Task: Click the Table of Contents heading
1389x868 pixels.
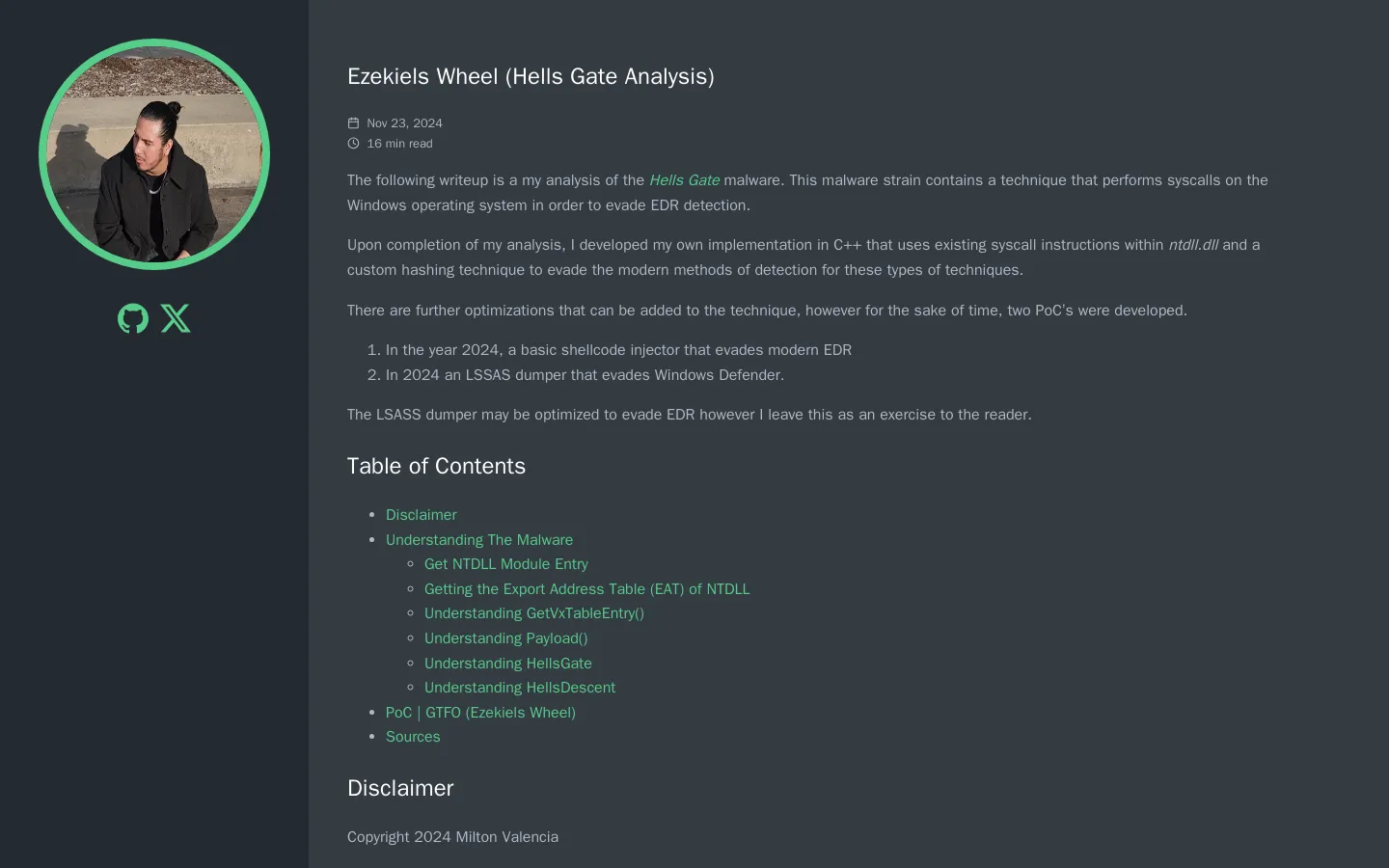Action: point(436,466)
